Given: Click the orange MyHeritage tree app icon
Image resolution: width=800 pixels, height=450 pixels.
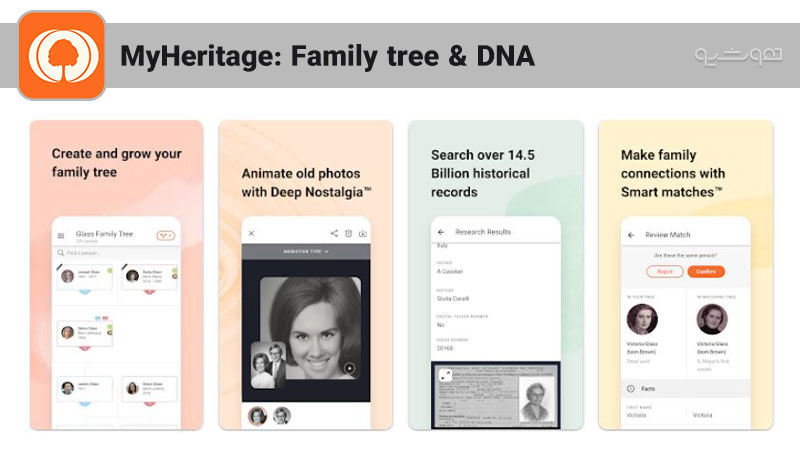Looking at the screenshot, I should click(x=62, y=55).
